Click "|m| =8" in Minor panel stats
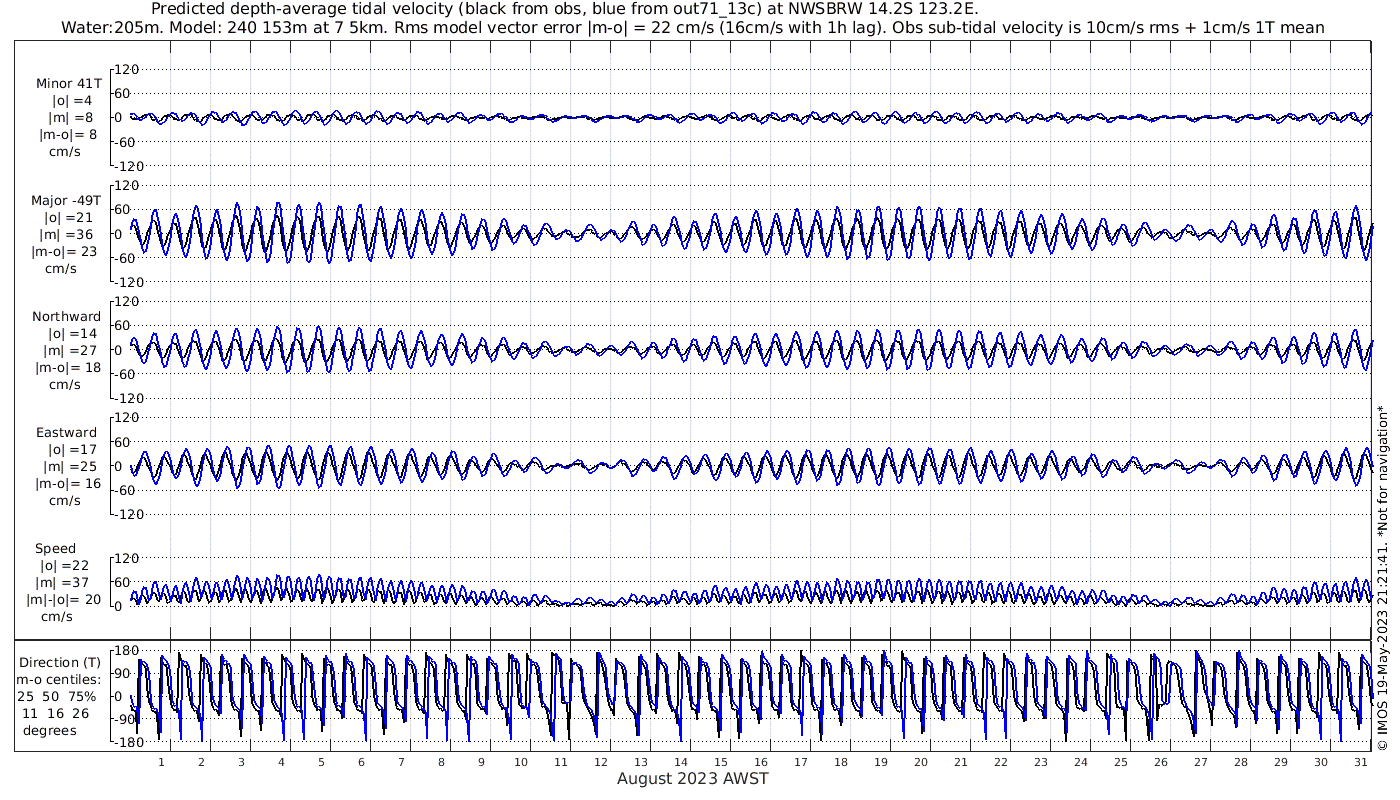Screen dimensions: 1400x800 (x=72, y=118)
